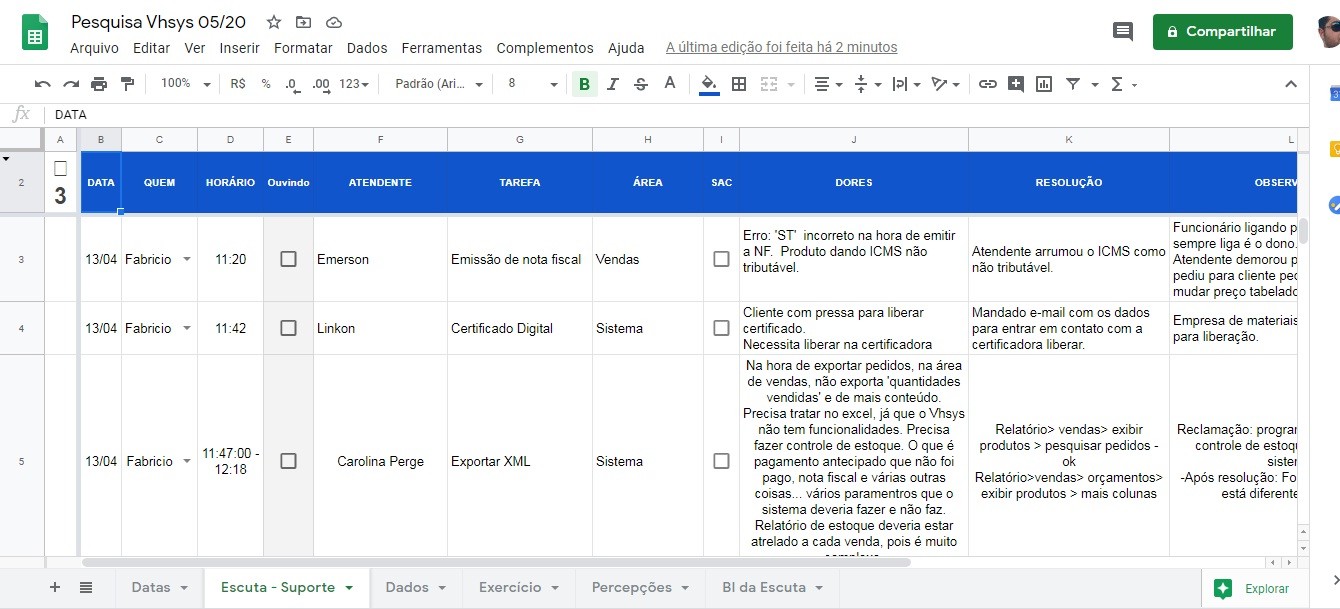
Task: Click the Compartilhar button
Action: click(1222, 31)
